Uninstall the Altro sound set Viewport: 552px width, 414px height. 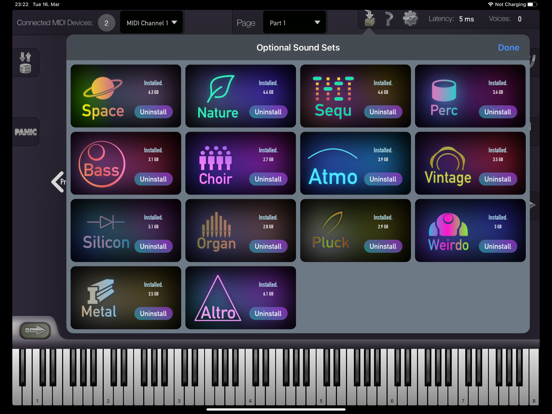tap(268, 313)
